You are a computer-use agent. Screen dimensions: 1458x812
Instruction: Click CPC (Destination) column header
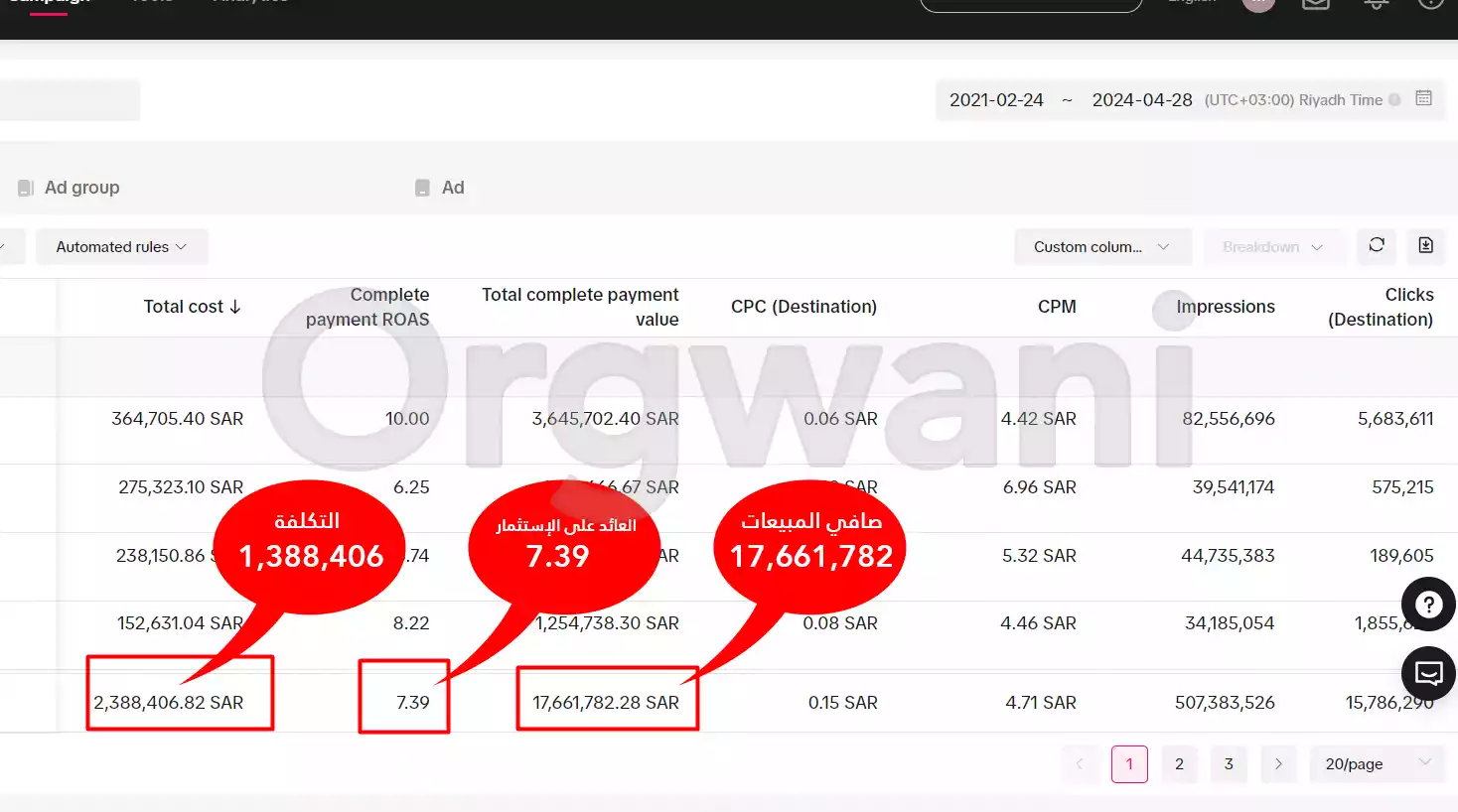(x=803, y=307)
